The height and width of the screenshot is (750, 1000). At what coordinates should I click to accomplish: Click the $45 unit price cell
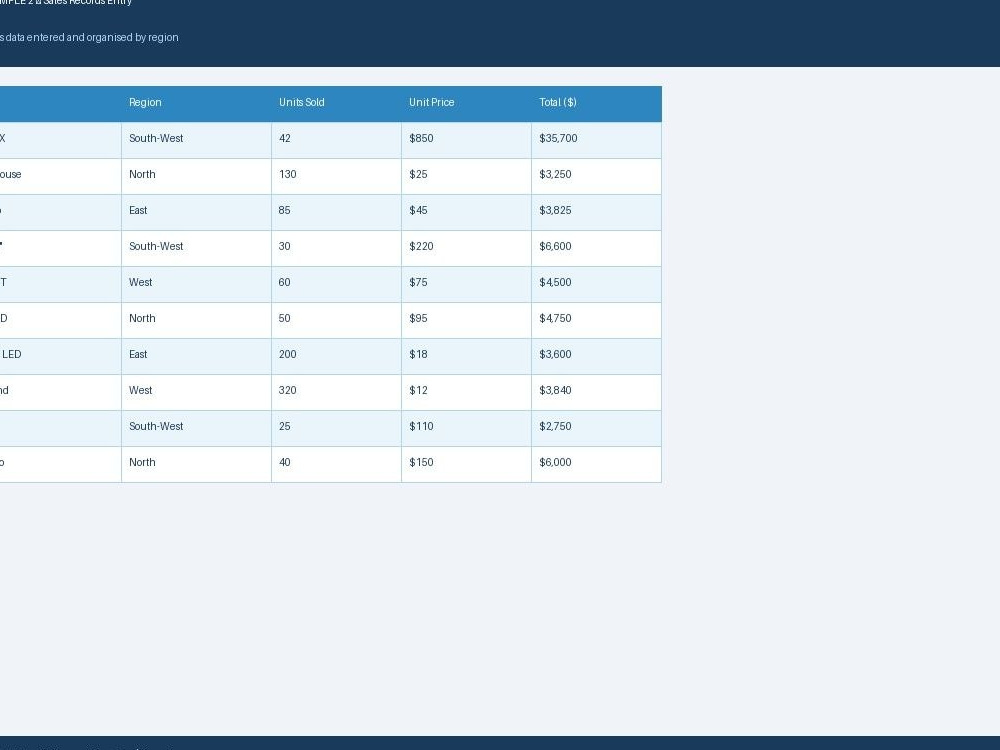(467, 212)
